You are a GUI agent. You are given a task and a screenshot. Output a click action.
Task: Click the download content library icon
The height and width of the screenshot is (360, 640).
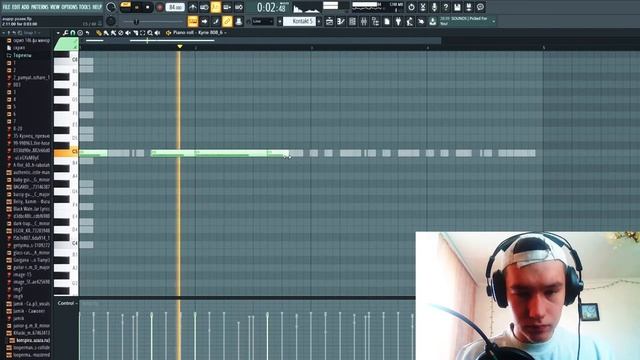tap(433, 21)
